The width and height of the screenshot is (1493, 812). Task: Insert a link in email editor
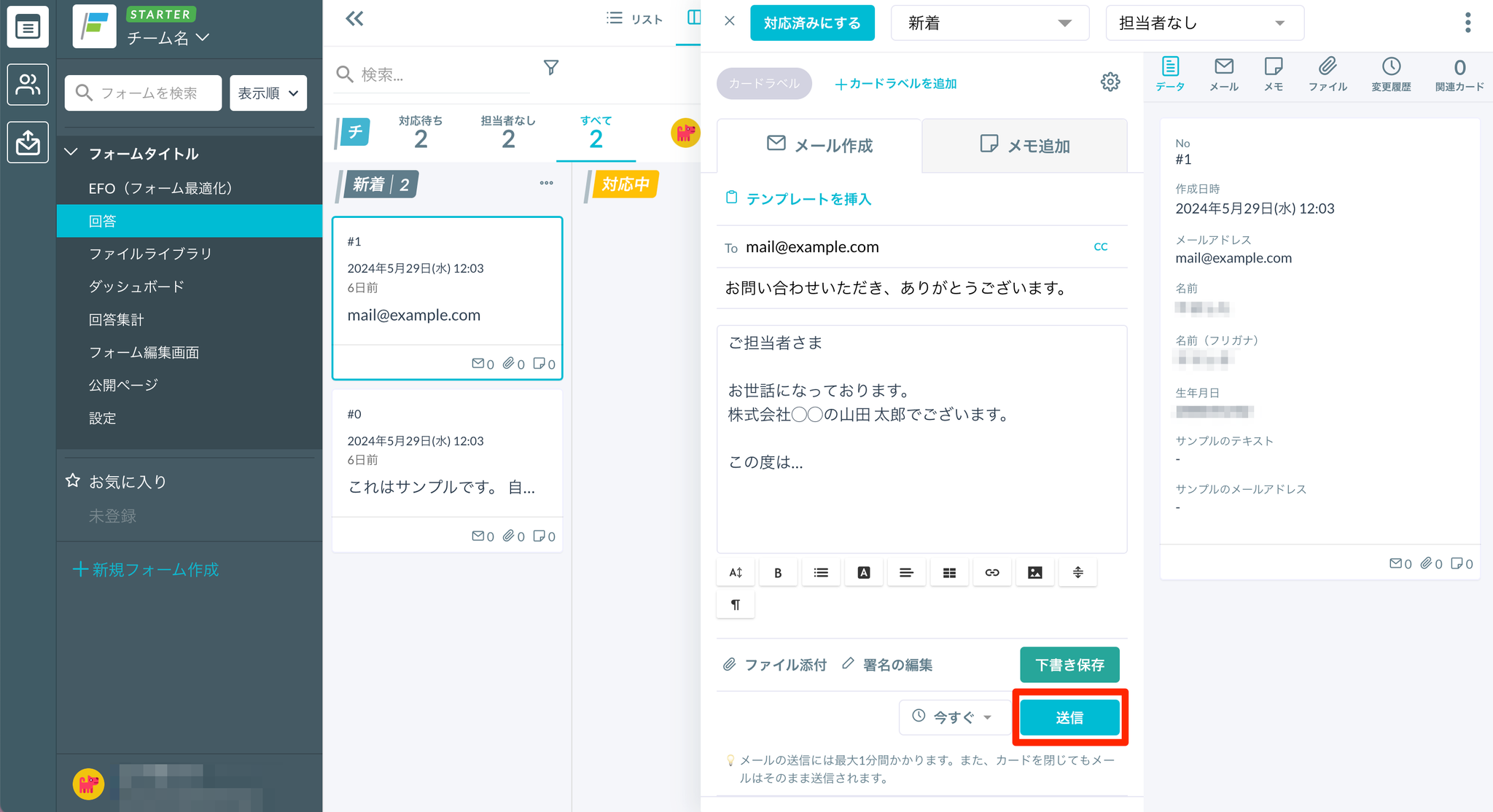[992, 573]
